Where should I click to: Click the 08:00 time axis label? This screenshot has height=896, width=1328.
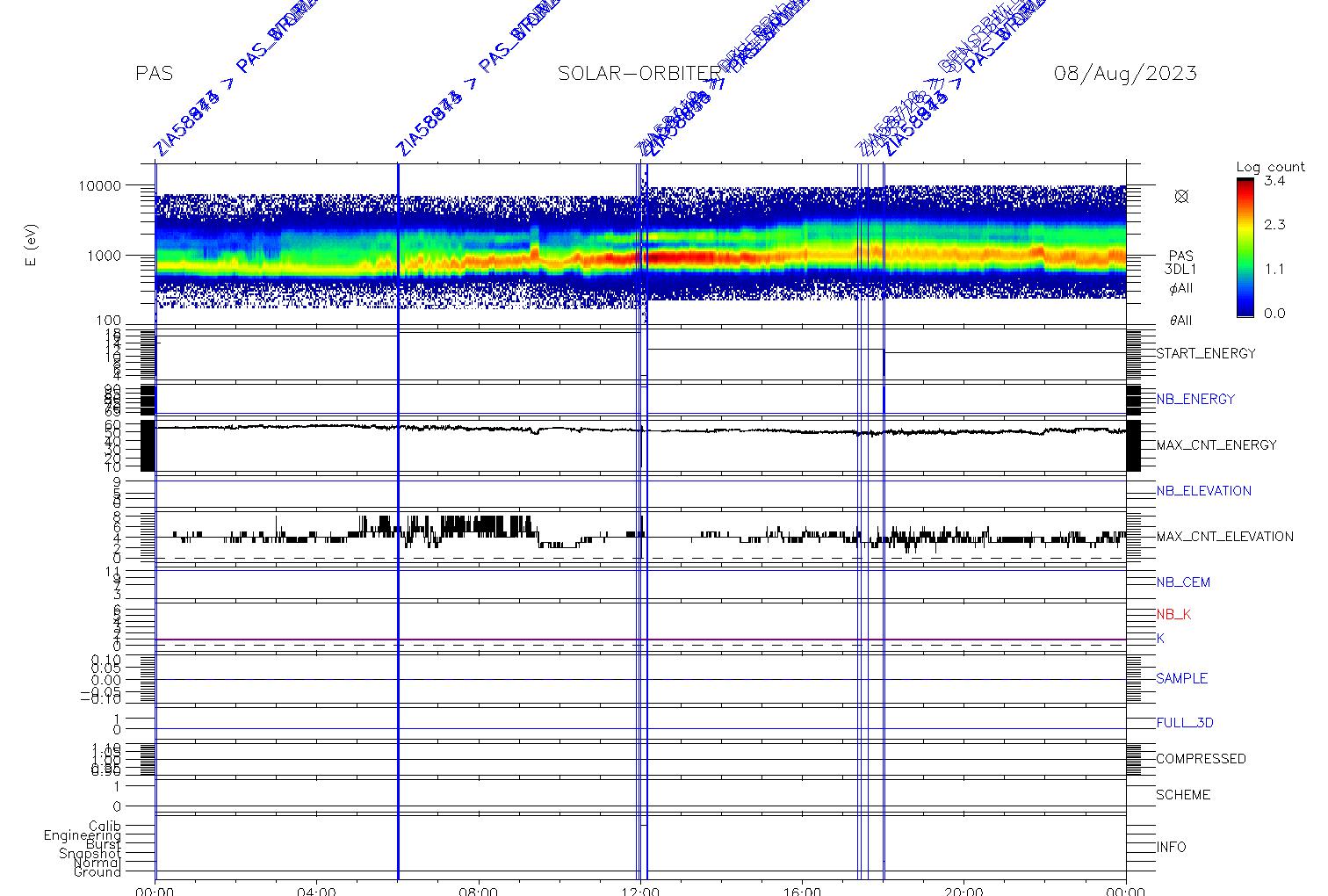(x=479, y=891)
